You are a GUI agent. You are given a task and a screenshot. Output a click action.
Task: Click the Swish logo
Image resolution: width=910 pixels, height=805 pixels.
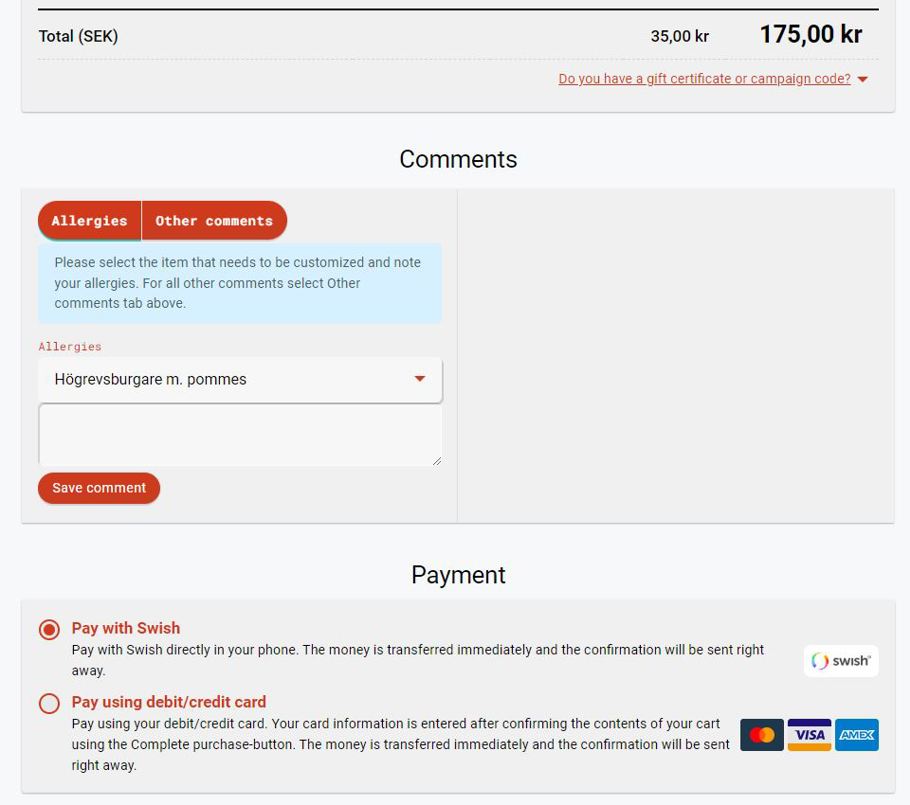841,661
